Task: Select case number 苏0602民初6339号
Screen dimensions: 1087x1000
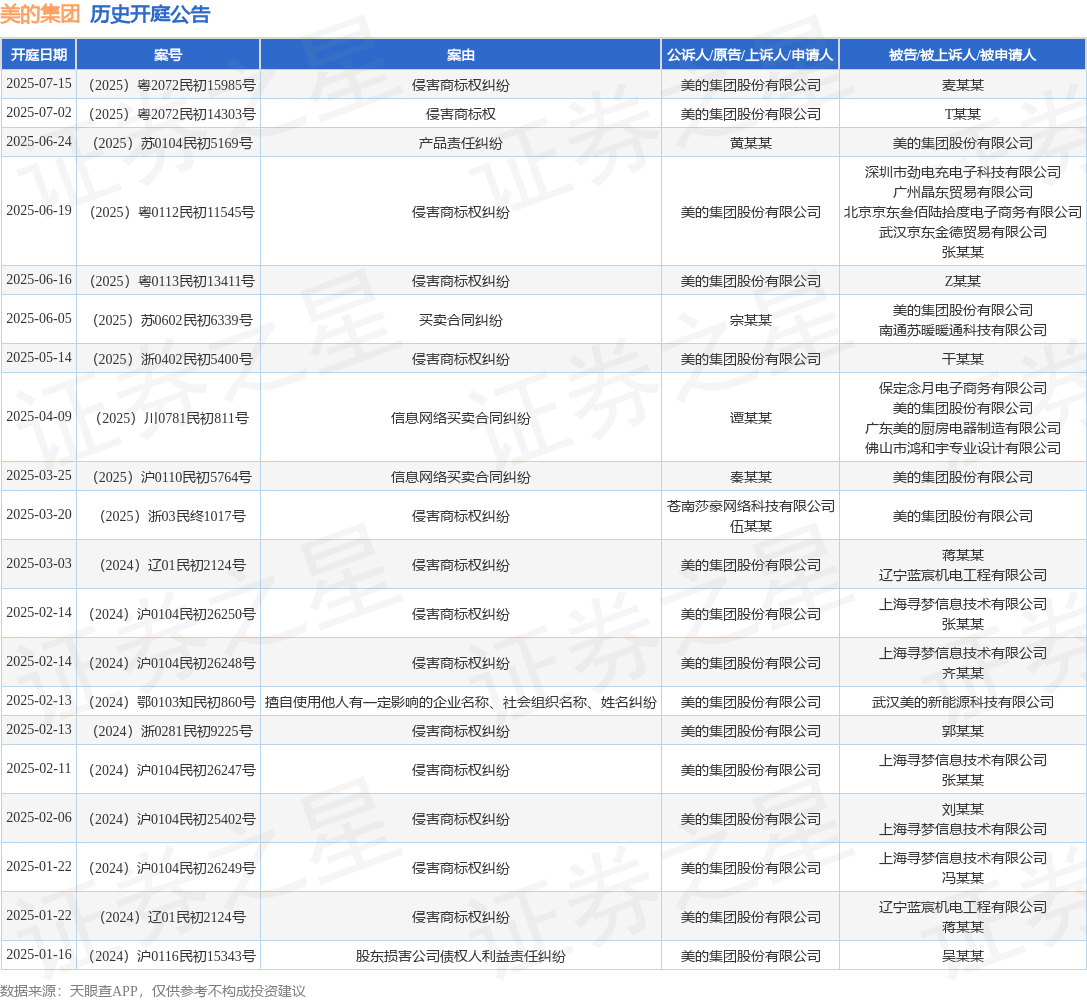Action: [172, 320]
